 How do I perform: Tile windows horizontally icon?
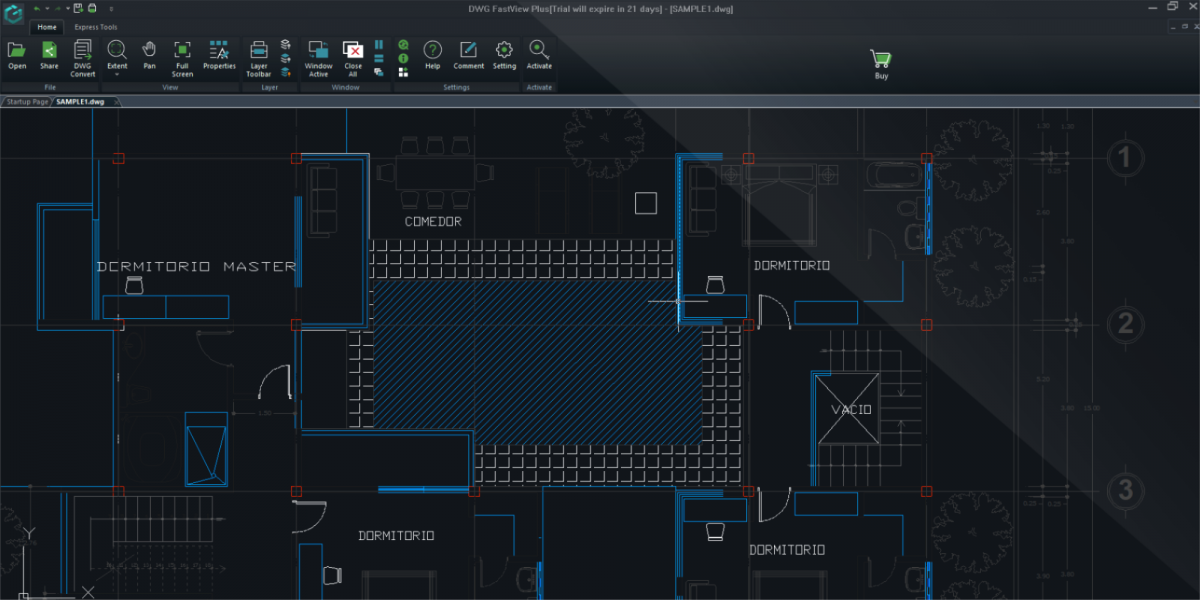click(x=379, y=58)
